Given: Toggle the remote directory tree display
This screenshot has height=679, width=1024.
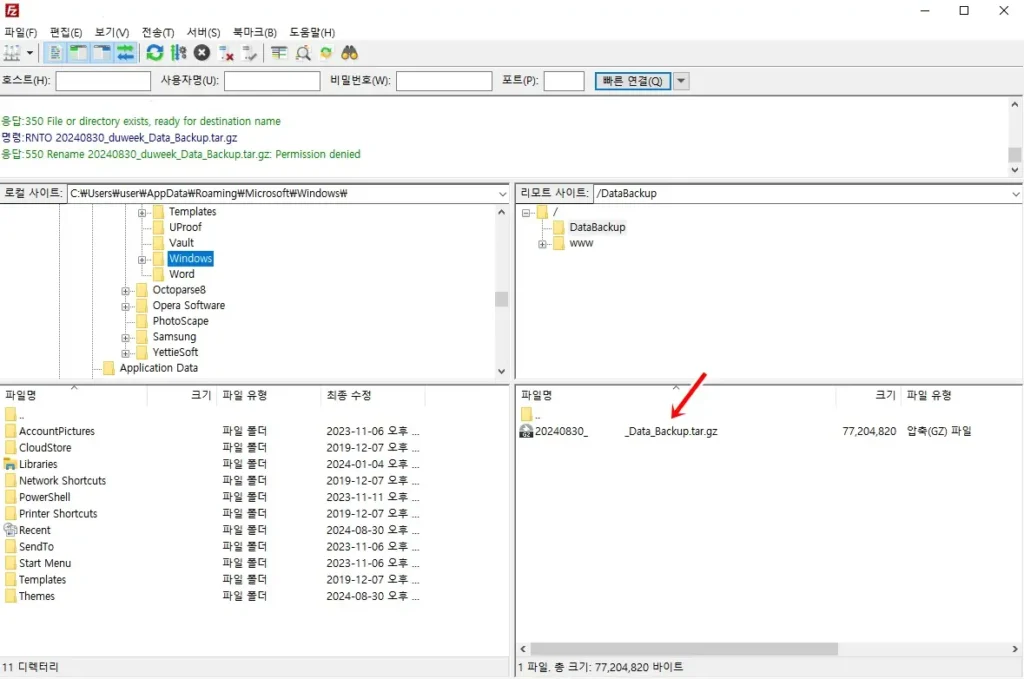Looking at the screenshot, I should point(102,53).
